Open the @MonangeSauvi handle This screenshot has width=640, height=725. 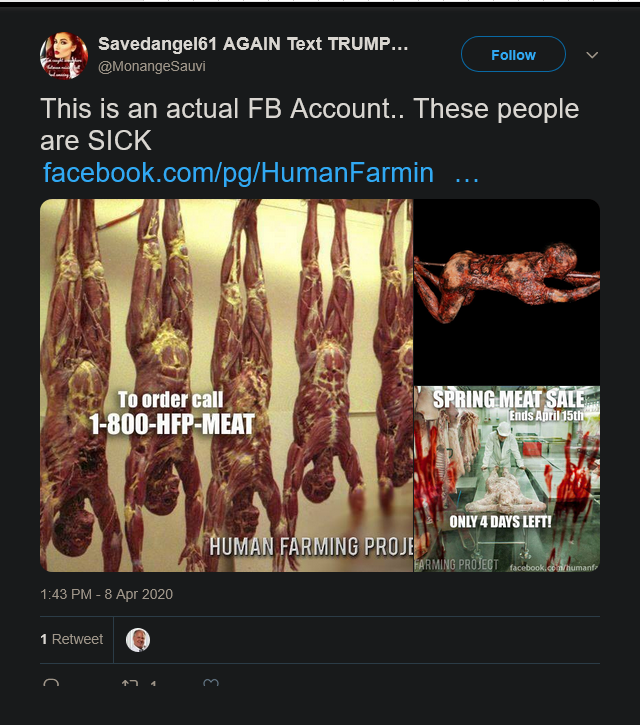(x=151, y=66)
